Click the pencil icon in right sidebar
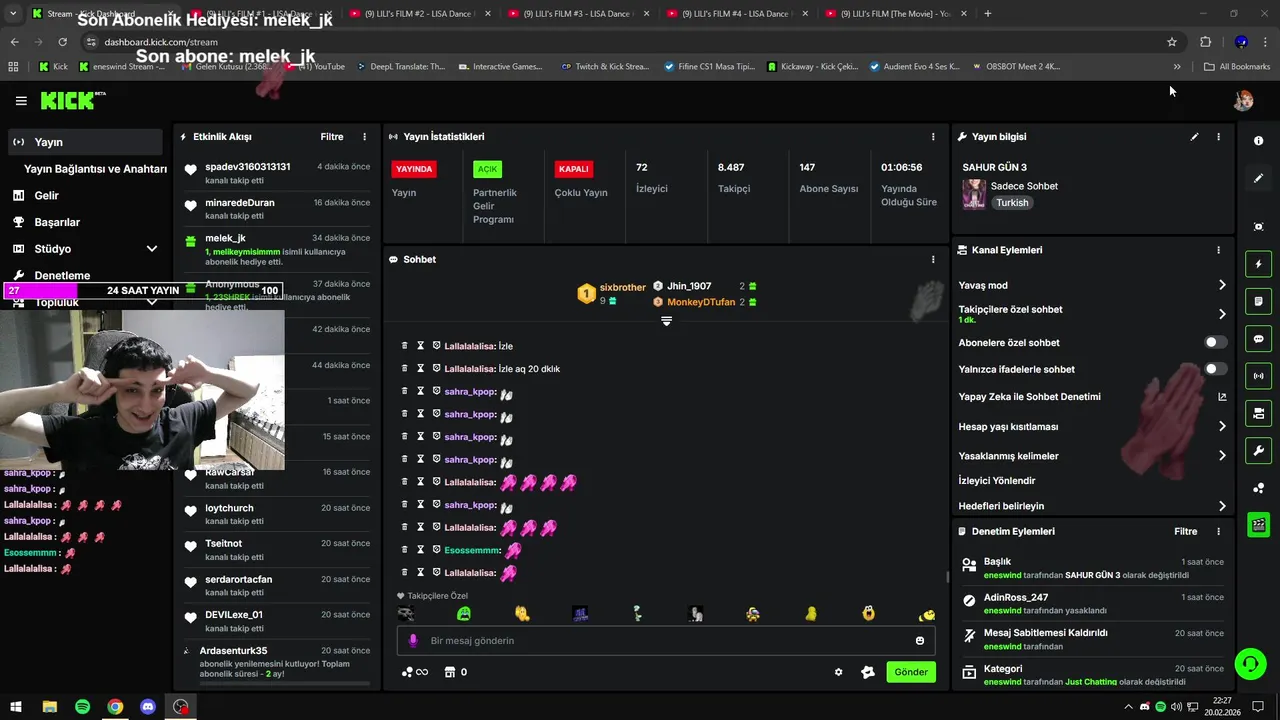Image resolution: width=1280 pixels, height=720 pixels. click(1258, 178)
